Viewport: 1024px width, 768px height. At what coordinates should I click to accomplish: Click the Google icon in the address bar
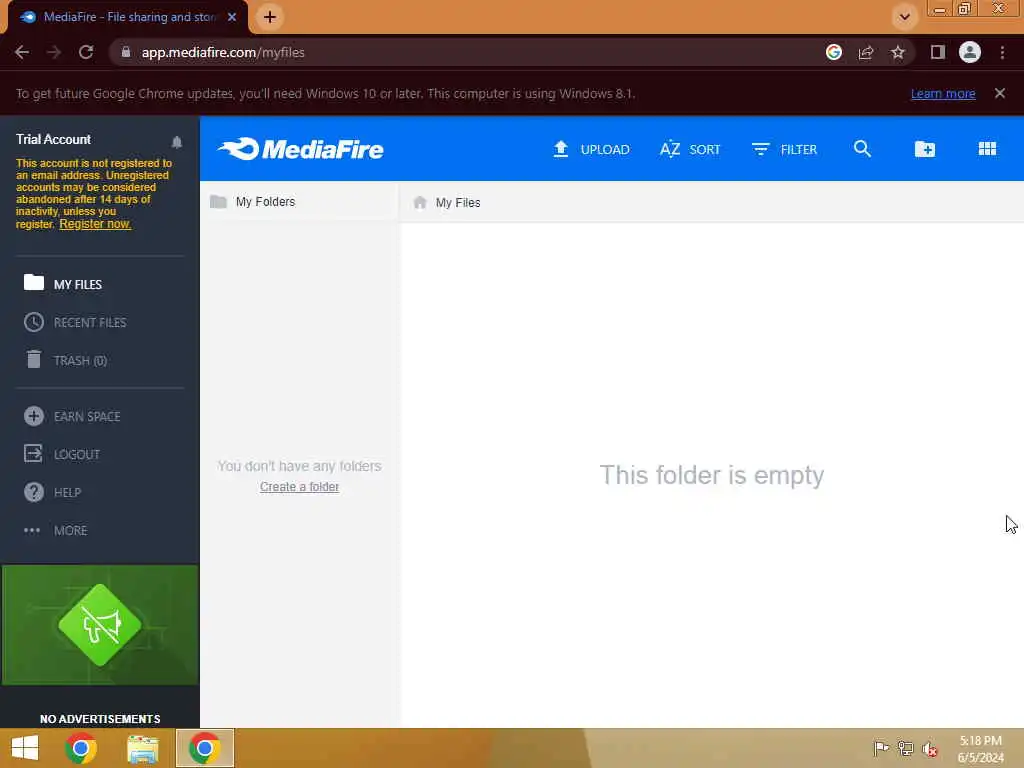[x=834, y=52]
